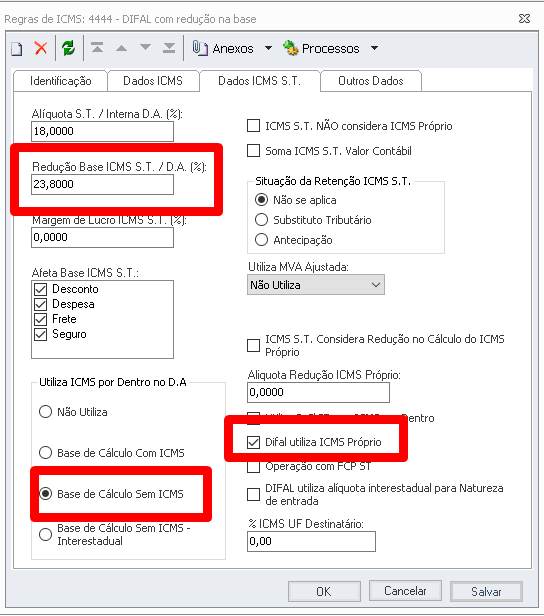Go to the previous record arrow

[x=121, y=48]
